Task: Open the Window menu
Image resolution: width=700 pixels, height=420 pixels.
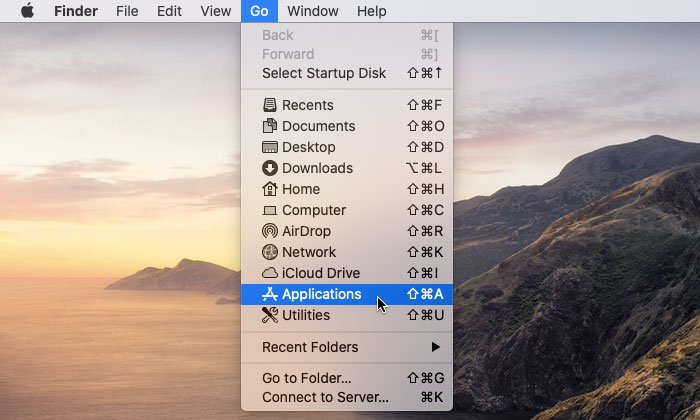Action: pyautogui.click(x=312, y=11)
